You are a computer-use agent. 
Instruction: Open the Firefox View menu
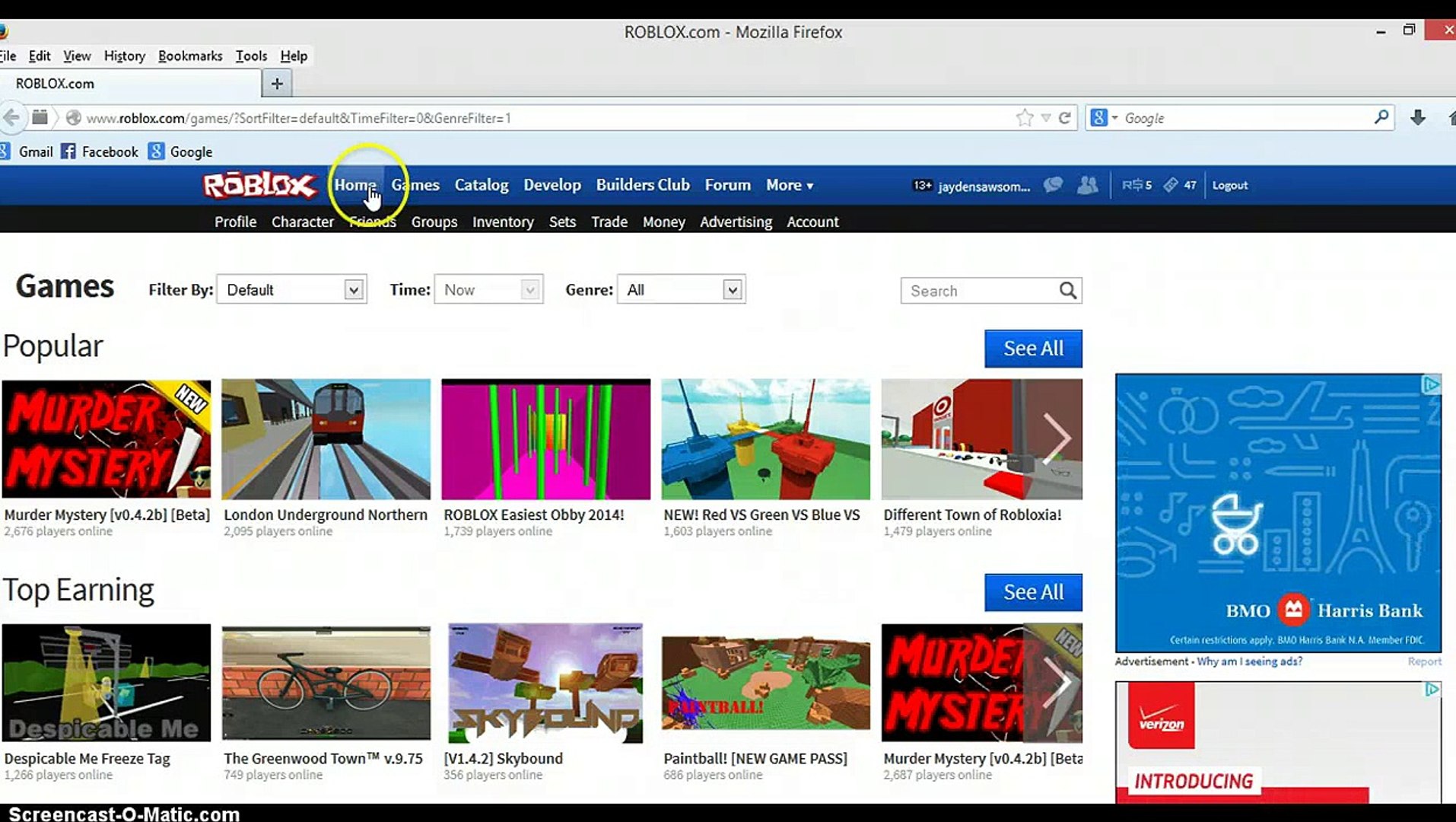point(77,56)
